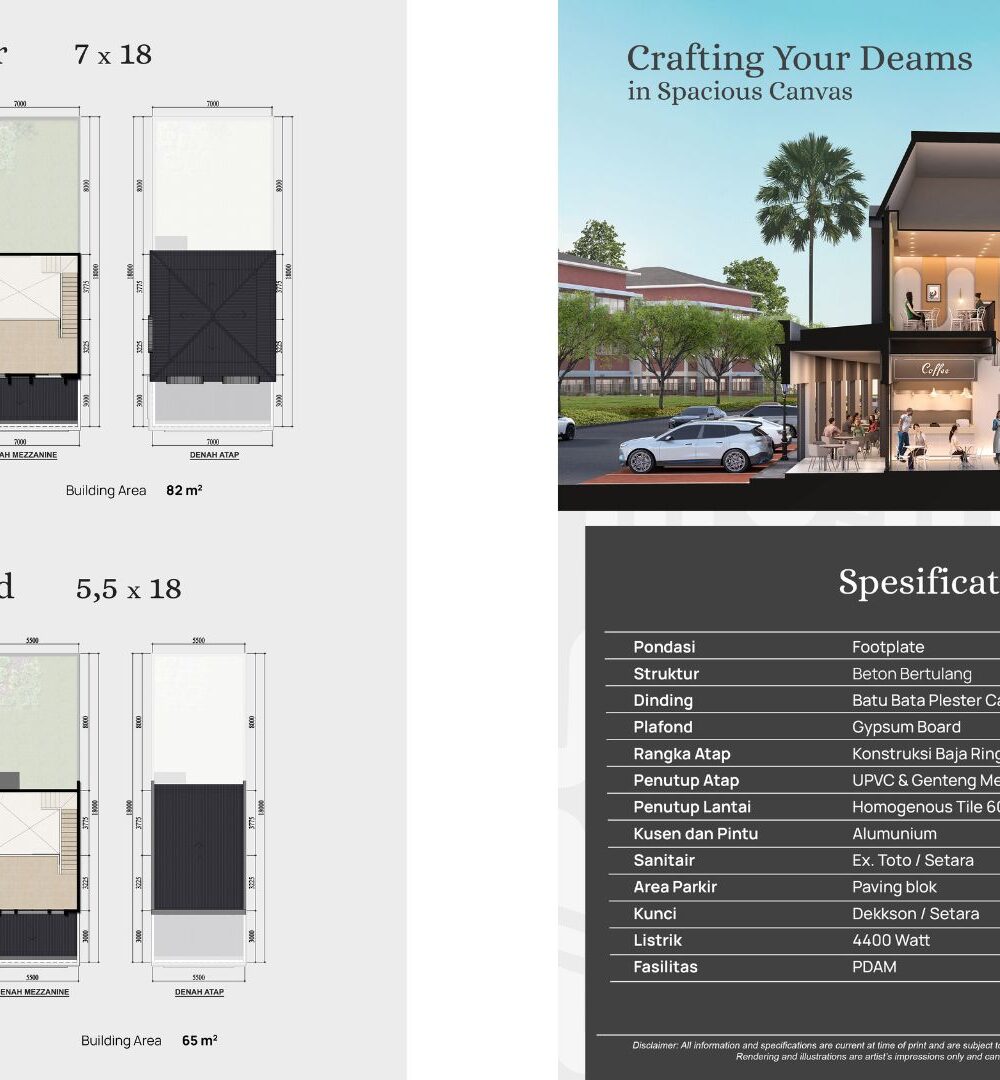Select the "Paving blok" value
1000x1080 pixels.
(x=894, y=887)
